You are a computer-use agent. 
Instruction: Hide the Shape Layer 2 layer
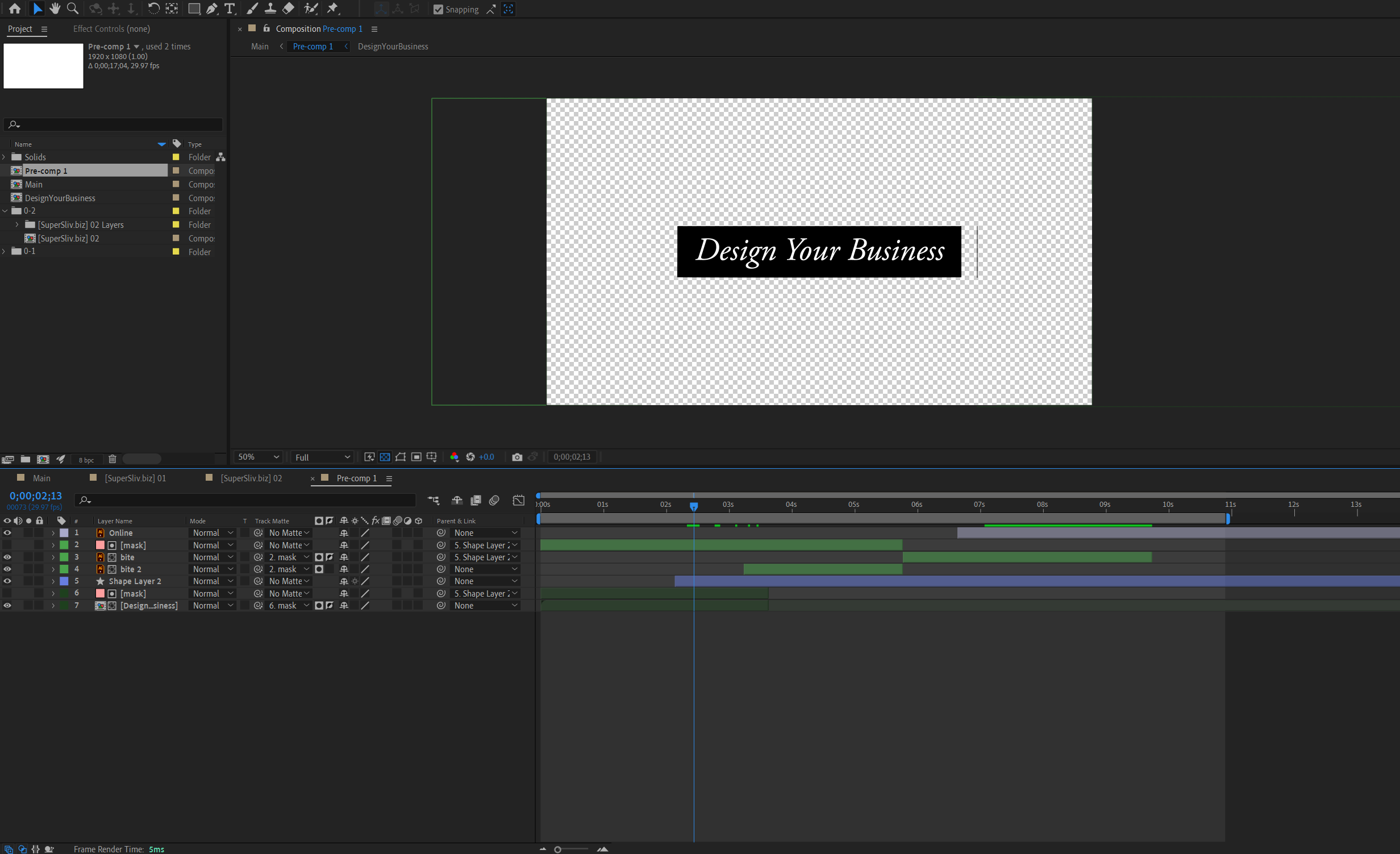(7, 581)
